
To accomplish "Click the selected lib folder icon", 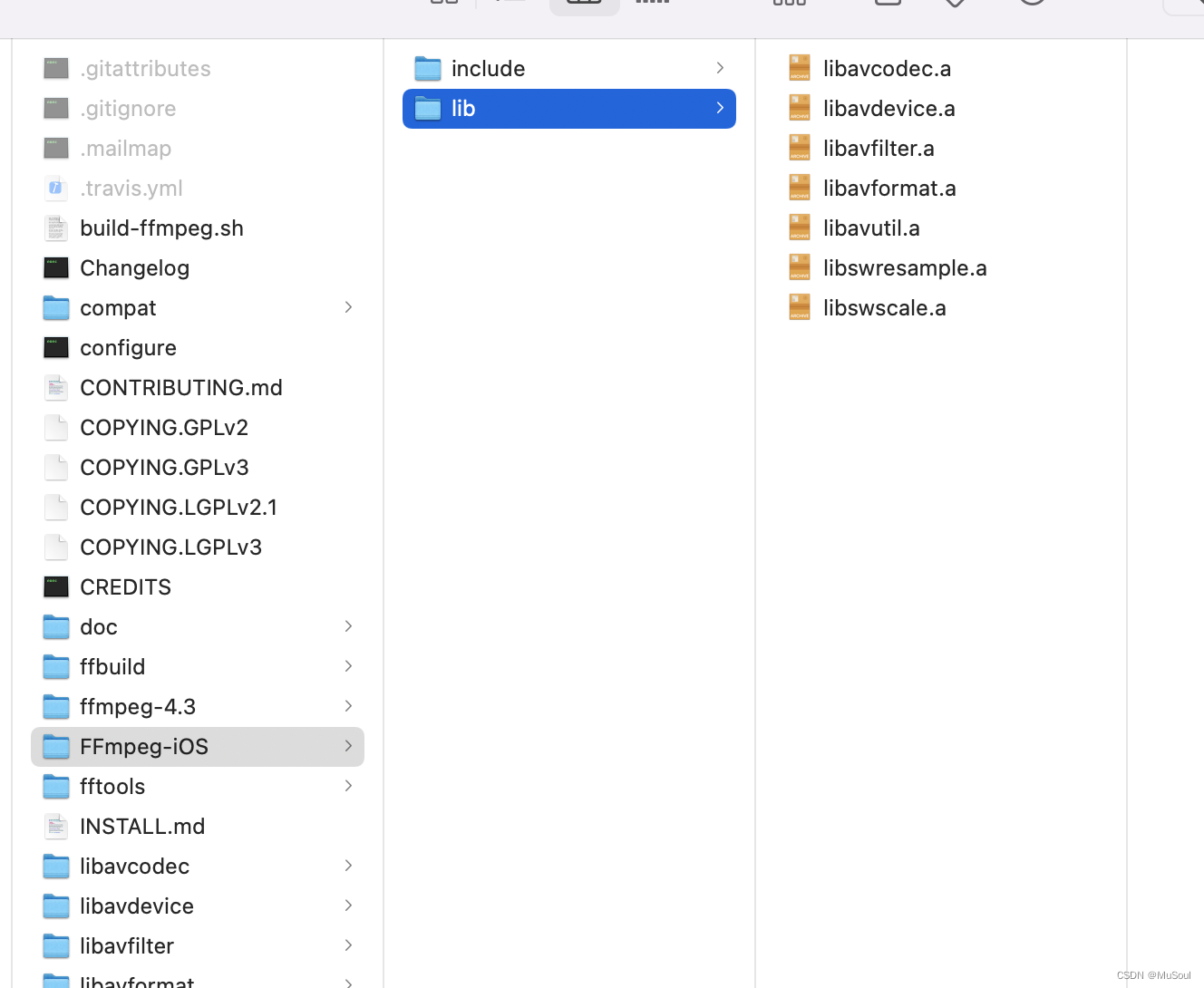I will coord(428,108).
